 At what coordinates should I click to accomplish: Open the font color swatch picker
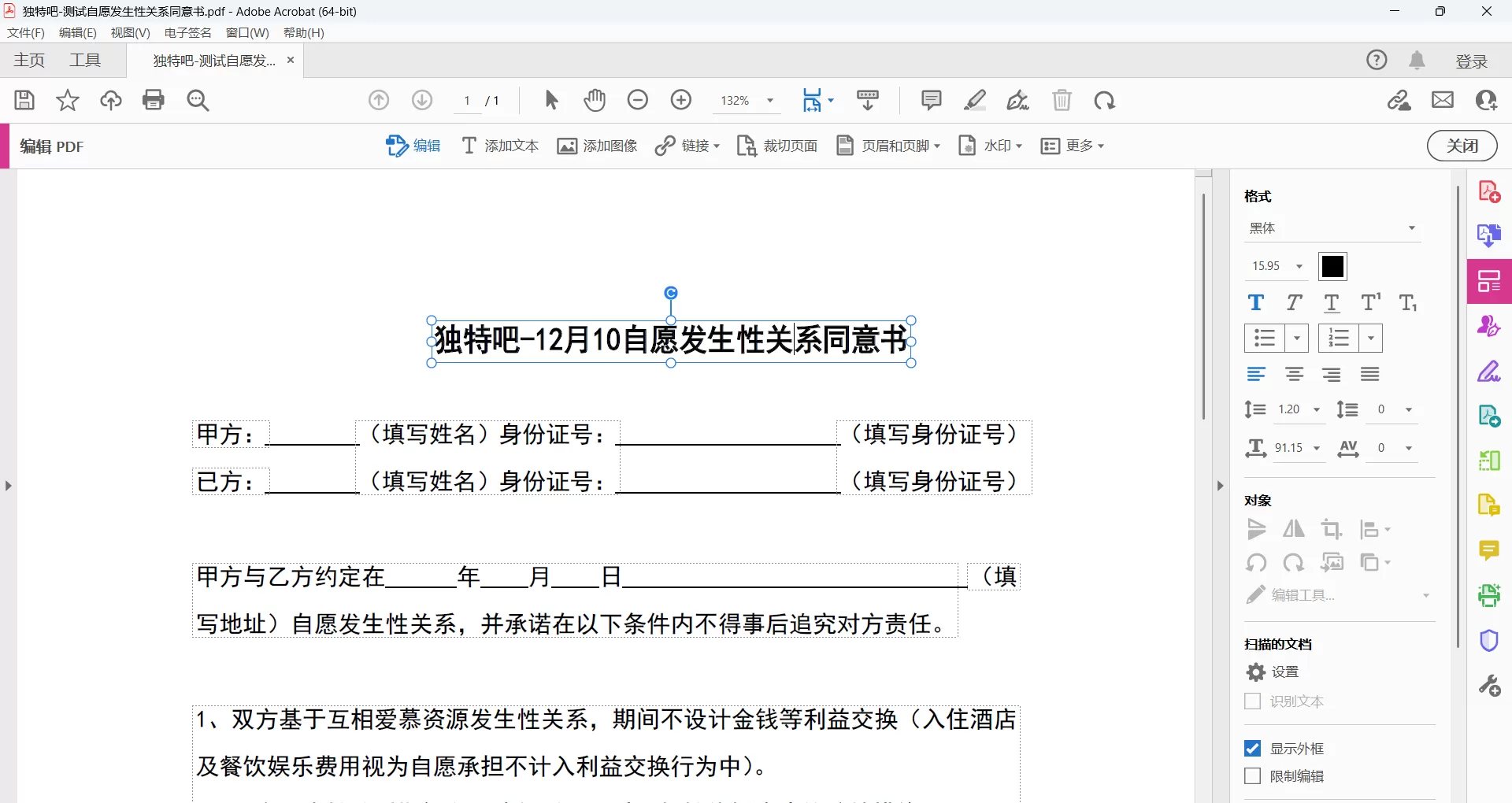pos(1332,266)
